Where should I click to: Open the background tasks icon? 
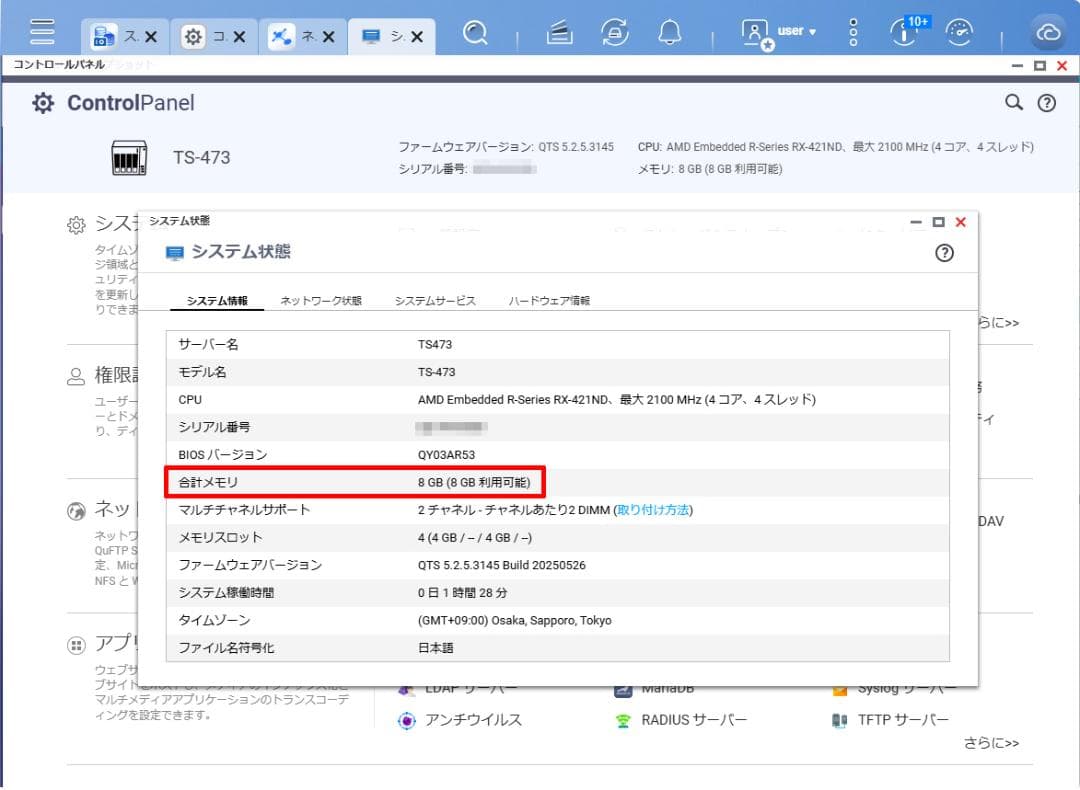(x=560, y=34)
